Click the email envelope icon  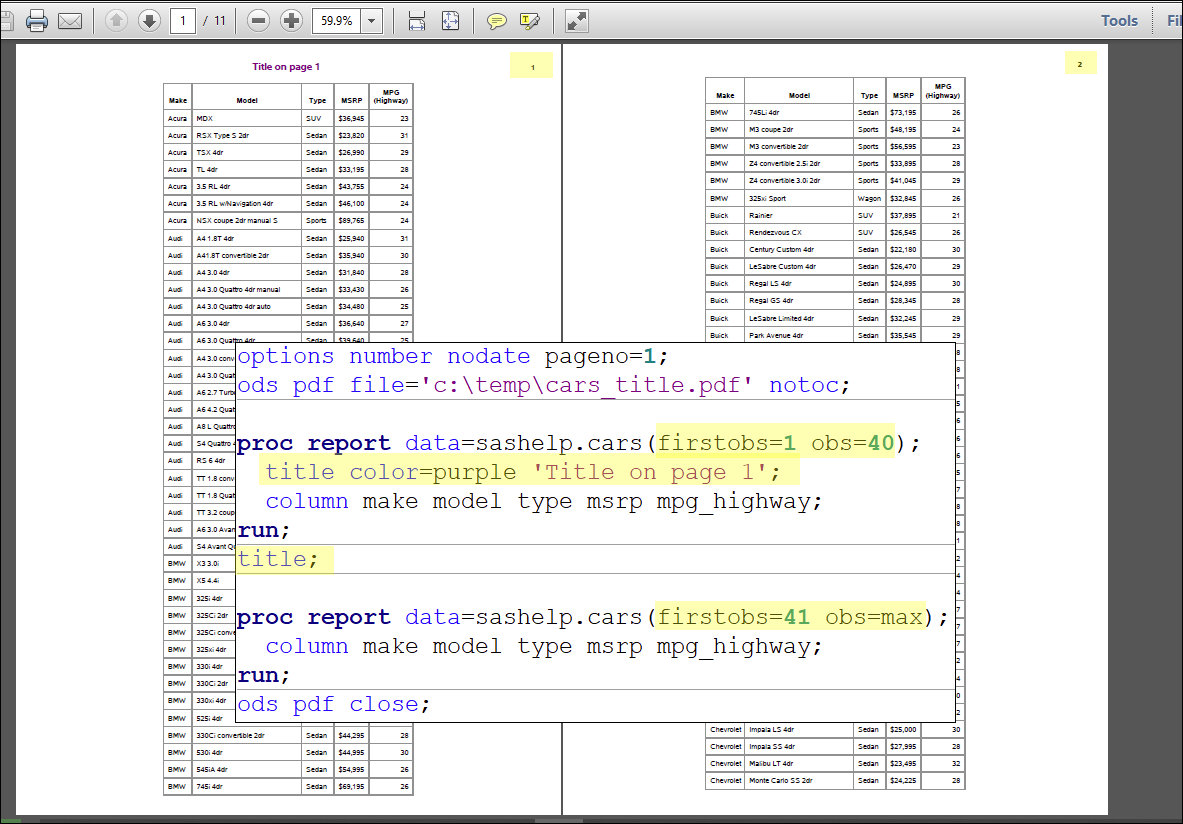click(70, 21)
